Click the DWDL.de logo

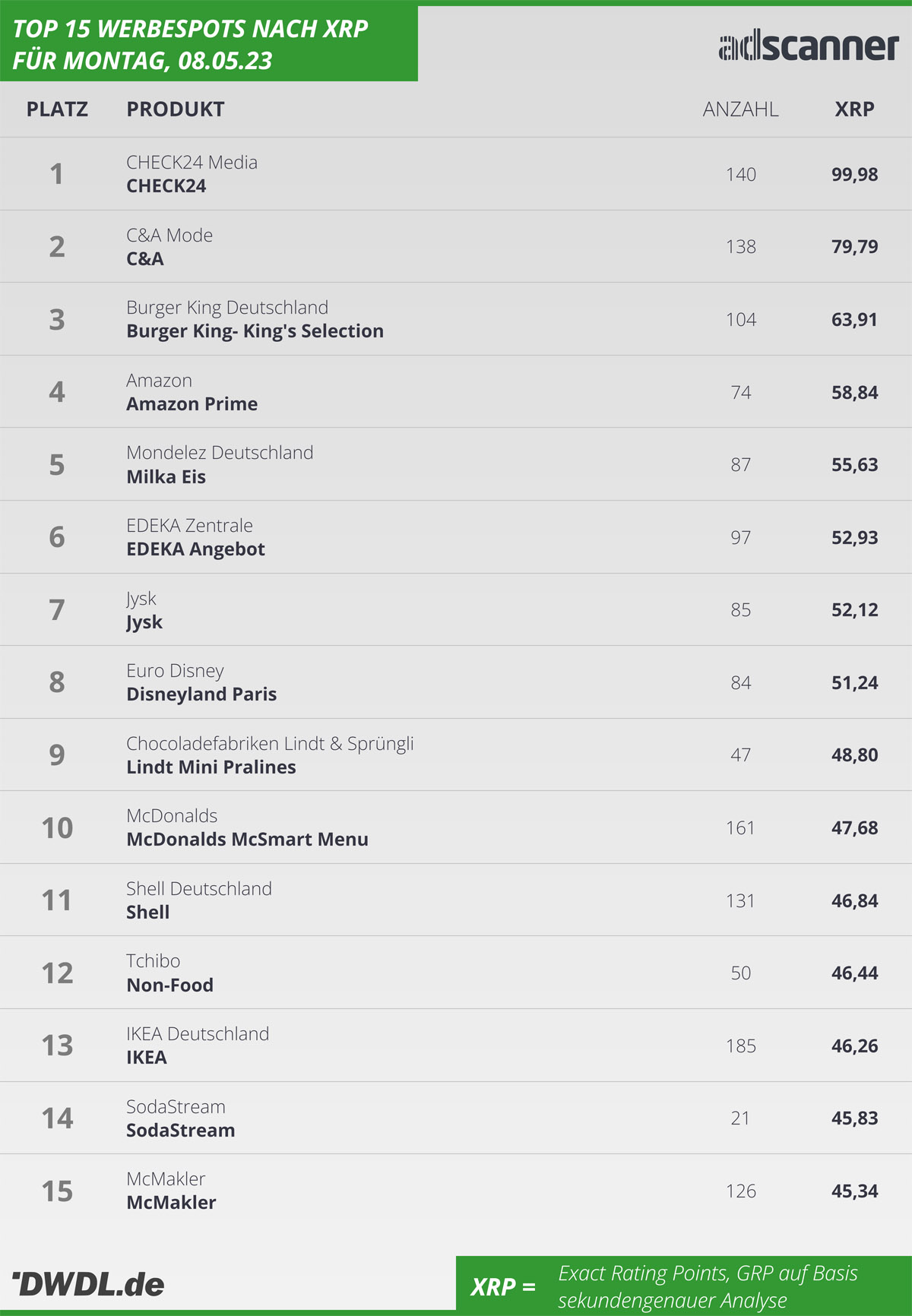pyautogui.click(x=88, y=1284)
